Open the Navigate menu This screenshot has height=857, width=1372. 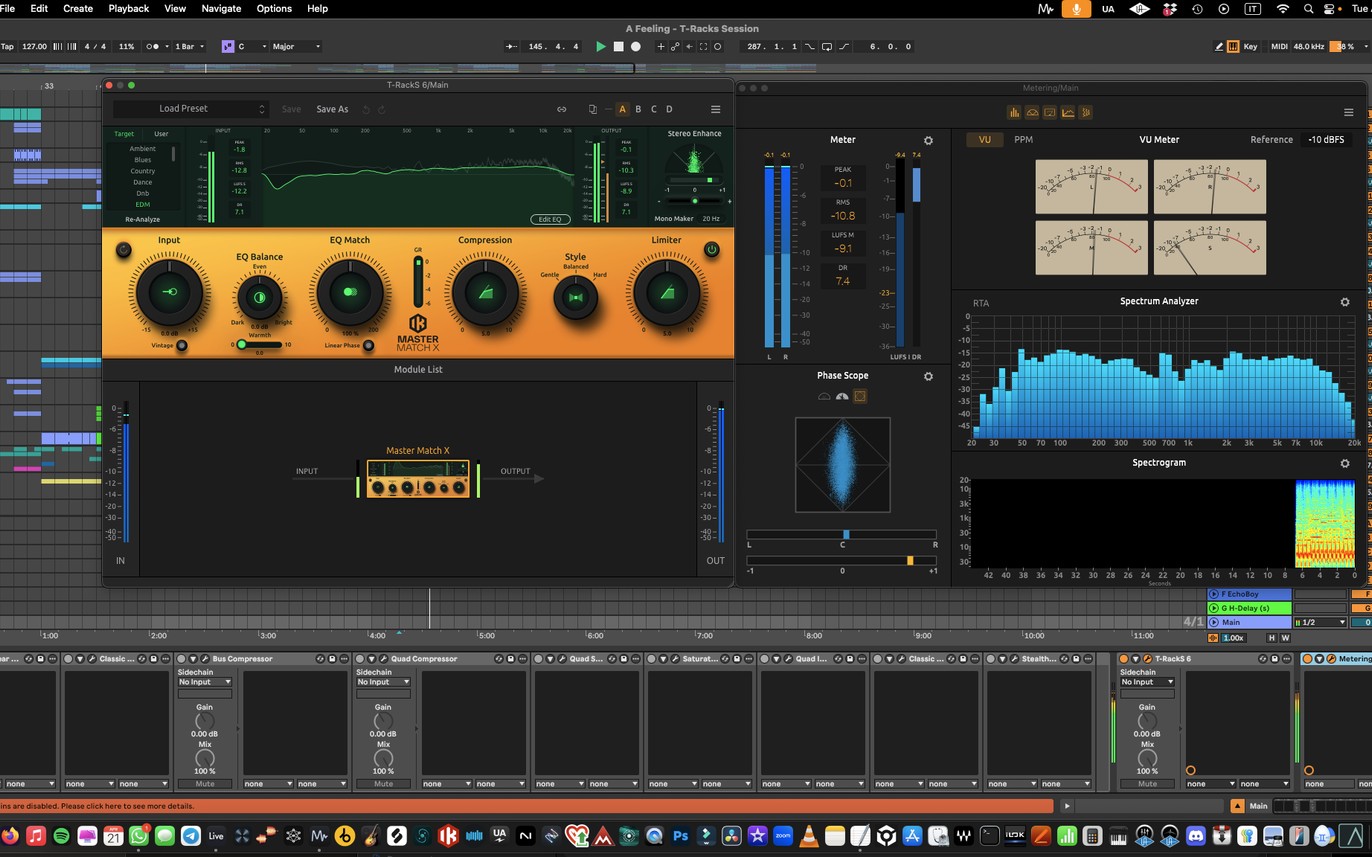click(x=221, y=8)
